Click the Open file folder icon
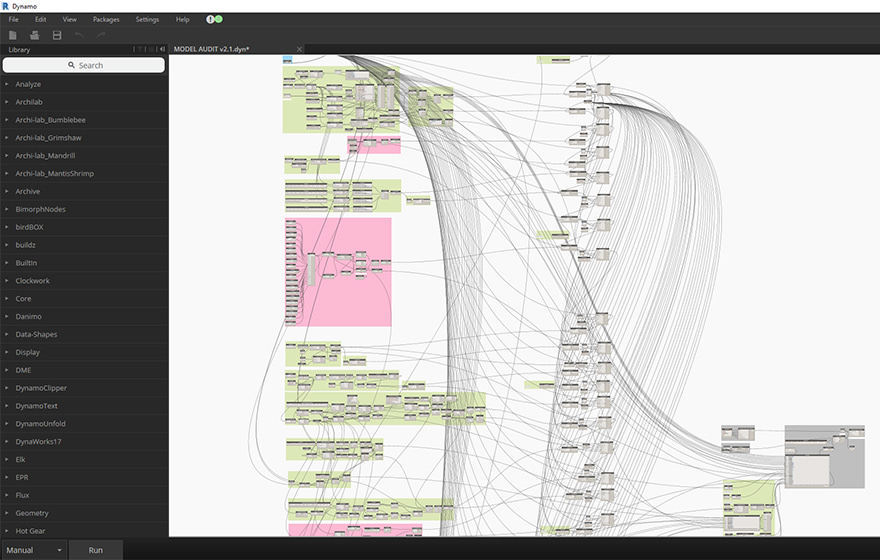The width and height of the screenshot is (880, 560). click(x=34, y=35)
